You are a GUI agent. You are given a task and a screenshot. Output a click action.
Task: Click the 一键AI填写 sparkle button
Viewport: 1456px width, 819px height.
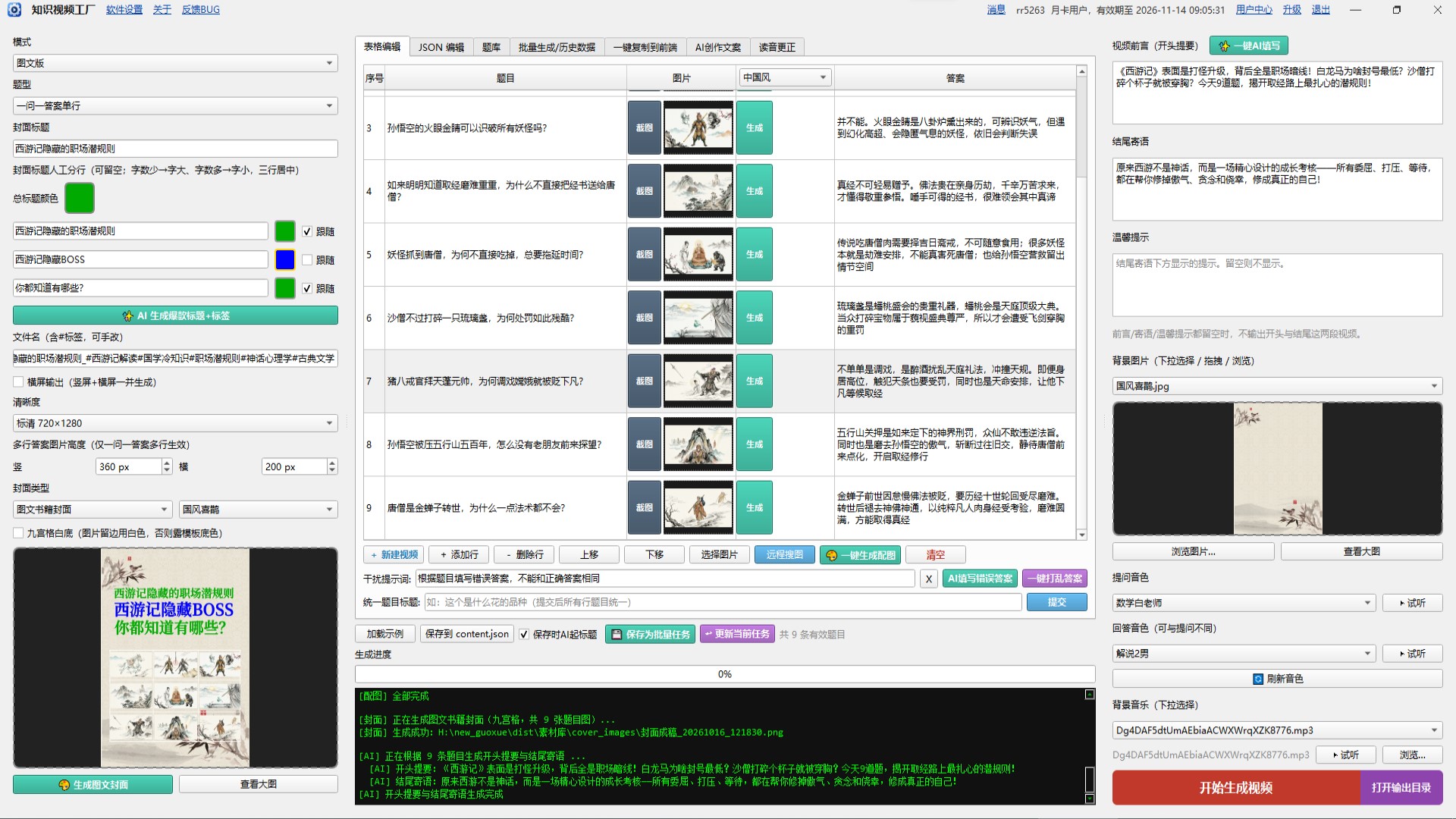[x=1248, y=45]
